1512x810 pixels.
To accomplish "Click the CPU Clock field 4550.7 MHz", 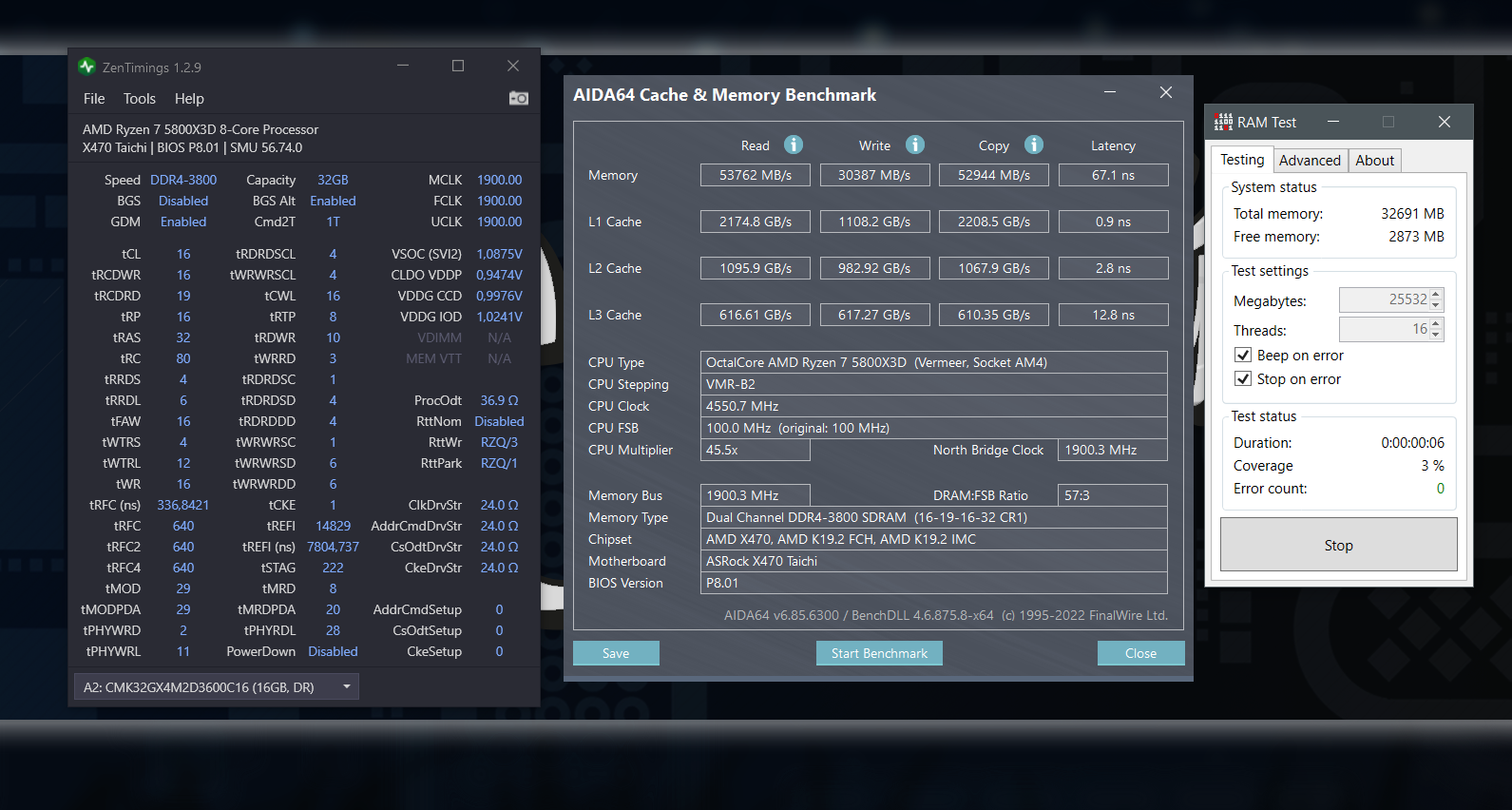I will coord(934,406).
